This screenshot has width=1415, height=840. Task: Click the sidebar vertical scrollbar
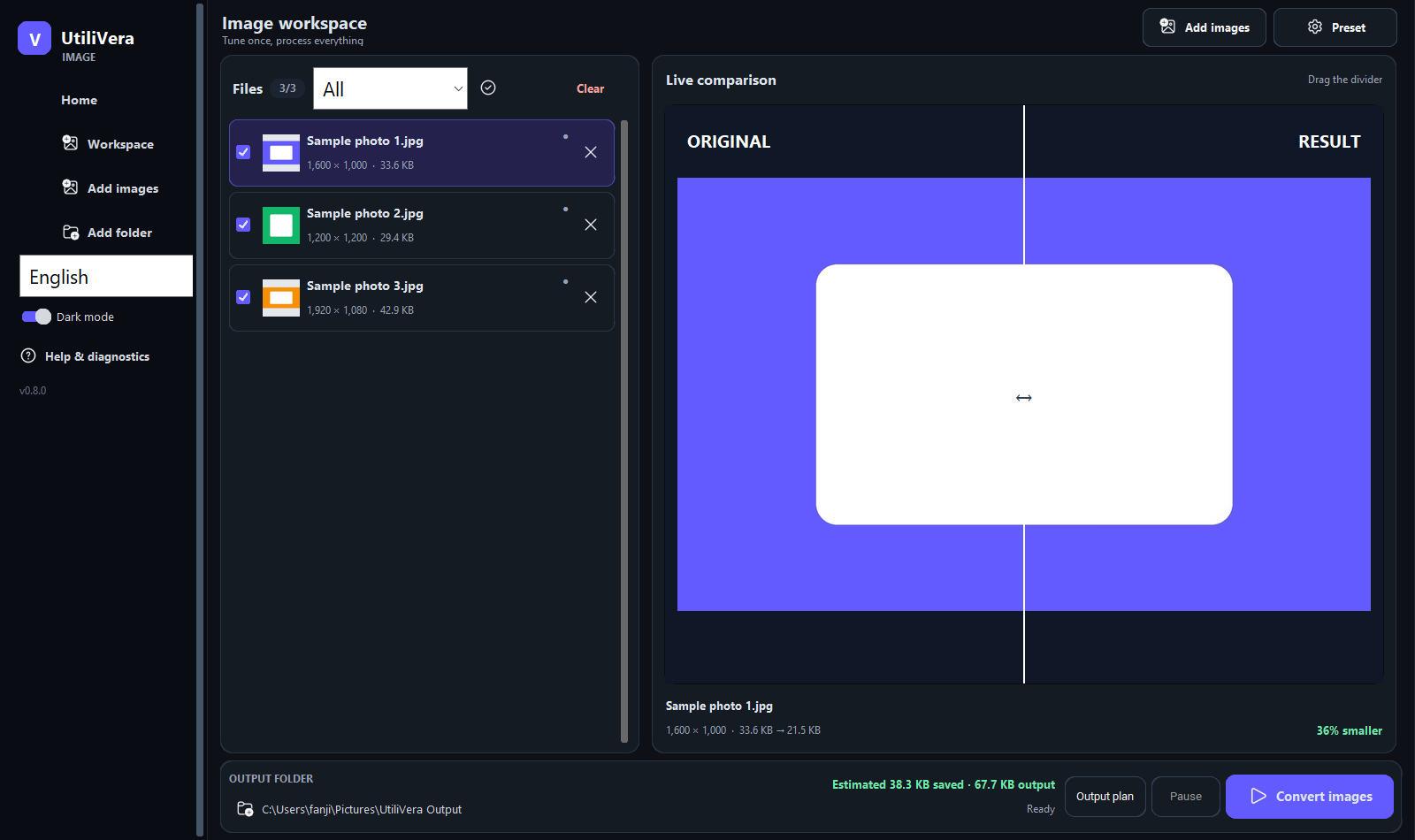(200, 419)
